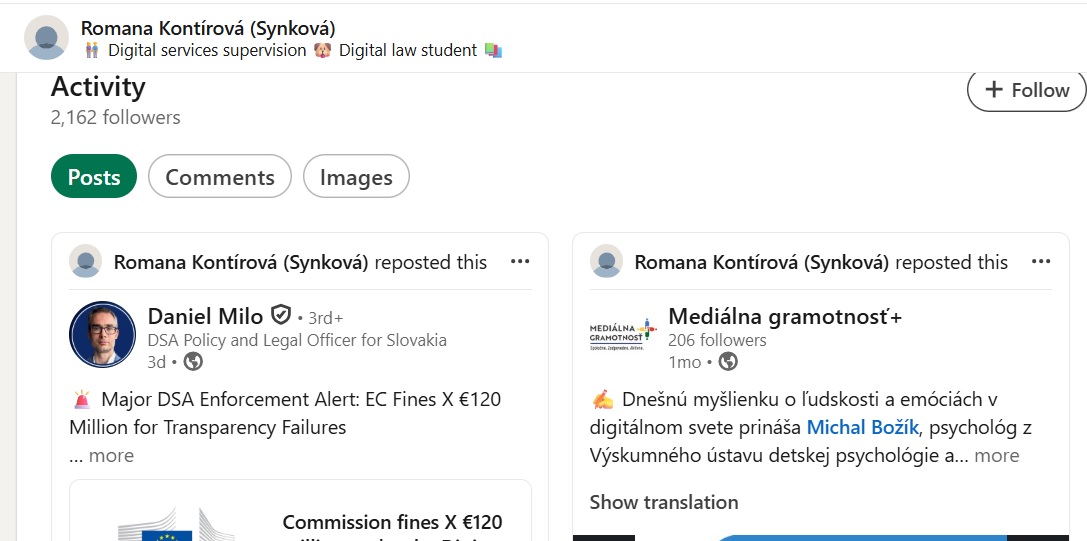Click Daniel Milo's profile photo
This screenshot has width=1087, height=541.
point(102,334)
